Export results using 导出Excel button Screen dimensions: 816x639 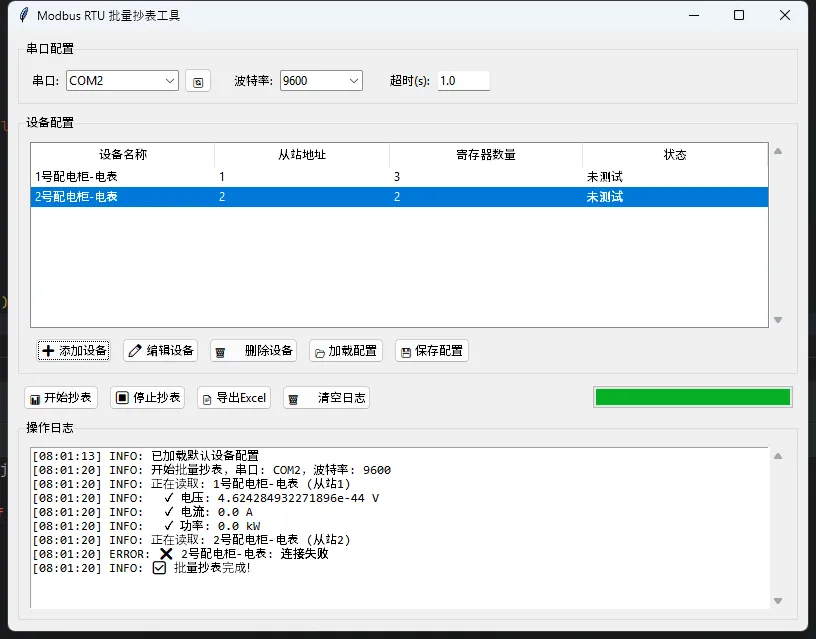(234, 398)
